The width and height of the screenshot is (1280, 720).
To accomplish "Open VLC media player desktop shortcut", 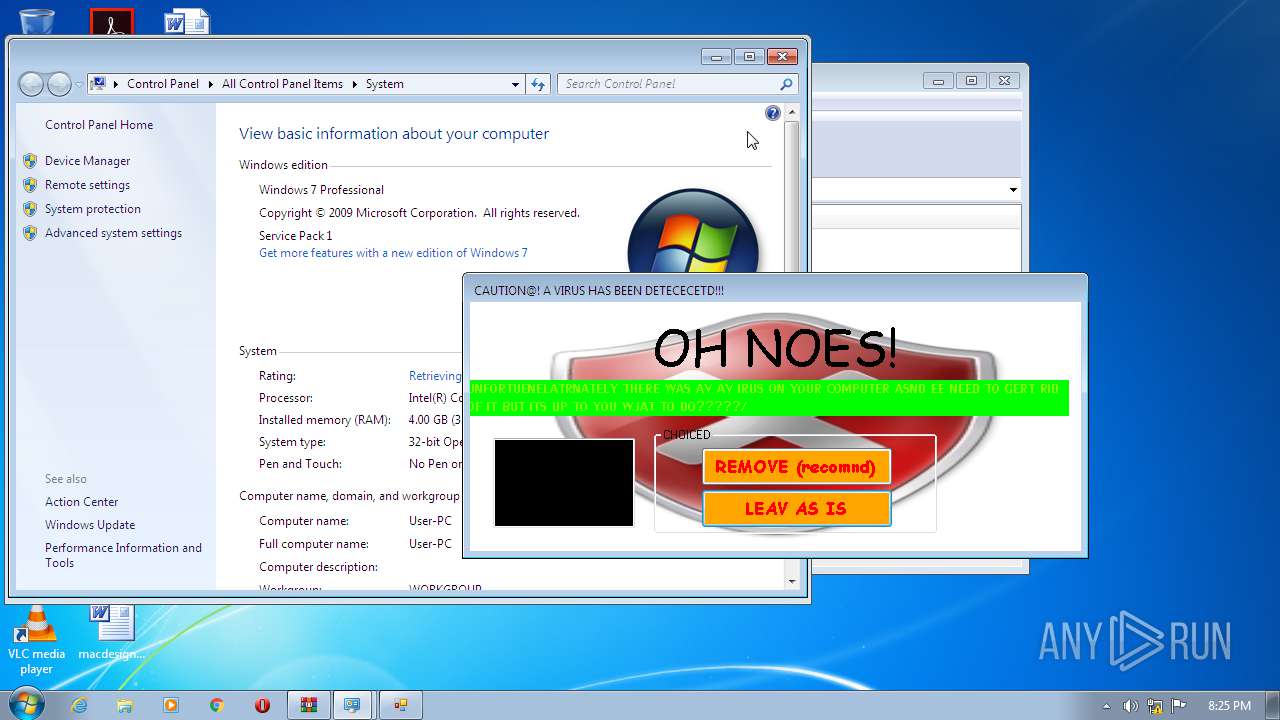I will pos(36,641).
